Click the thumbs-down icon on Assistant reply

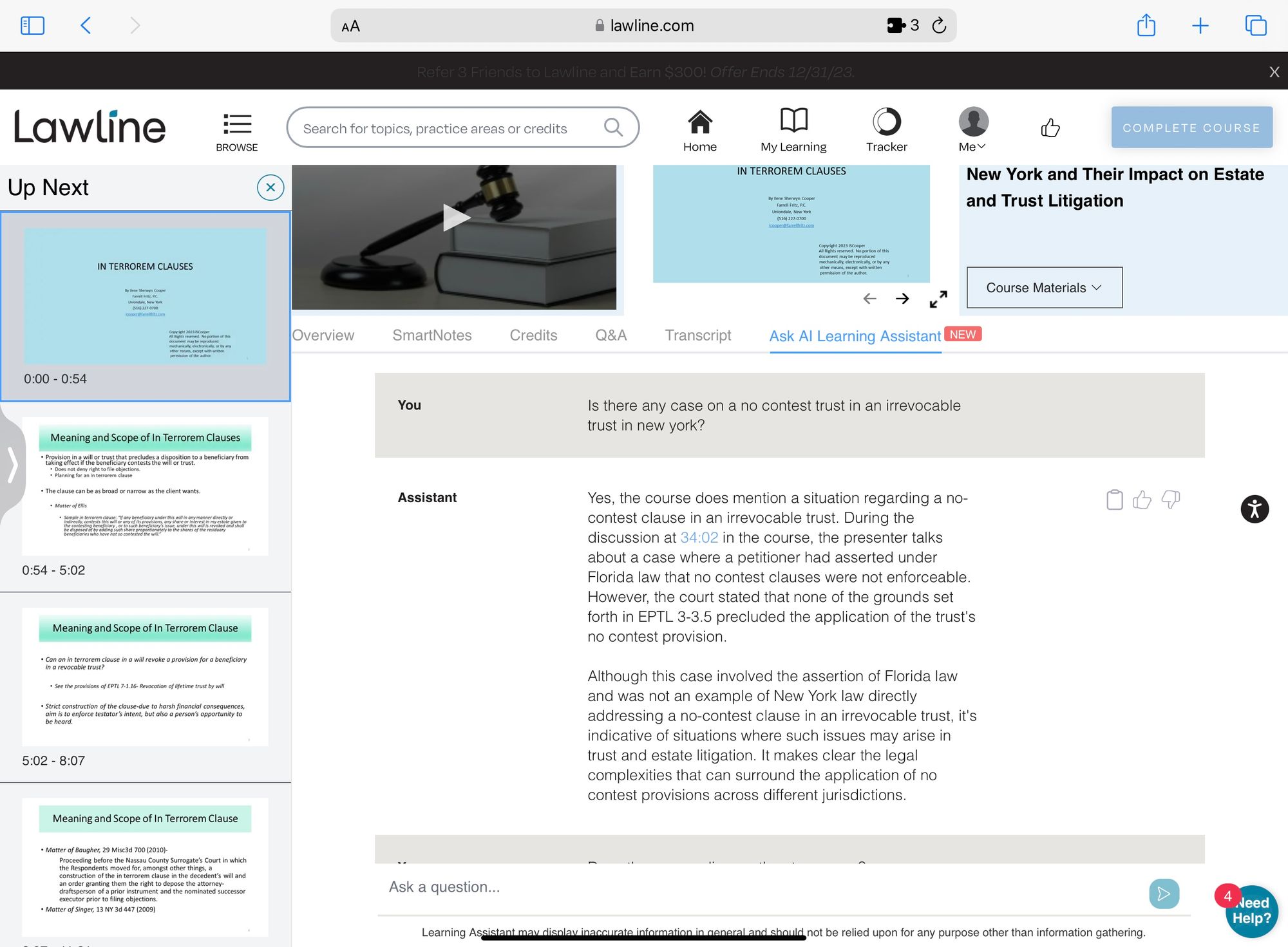(x=1170, y=500)
